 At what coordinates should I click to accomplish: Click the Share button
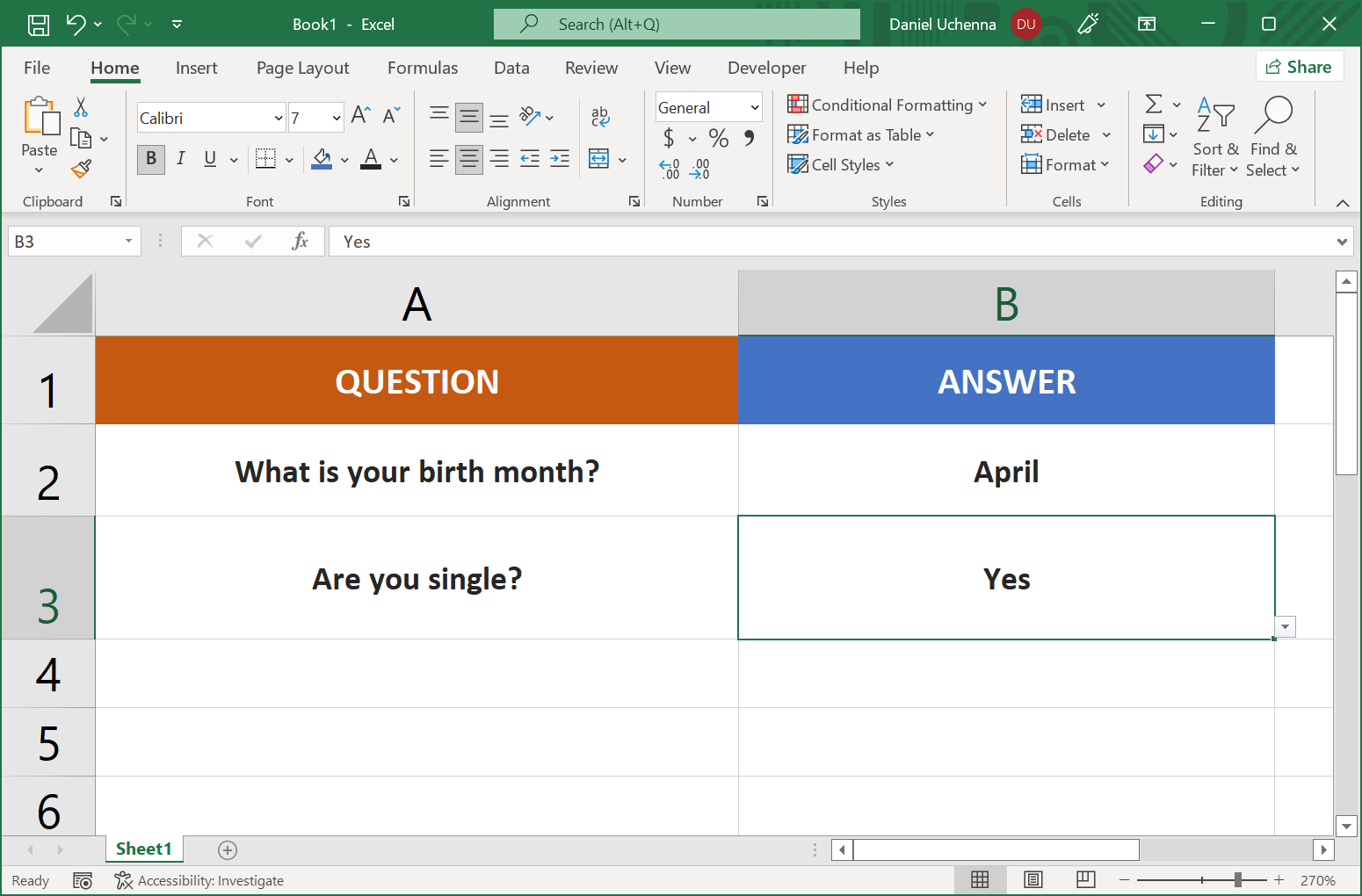point(1300,66)
